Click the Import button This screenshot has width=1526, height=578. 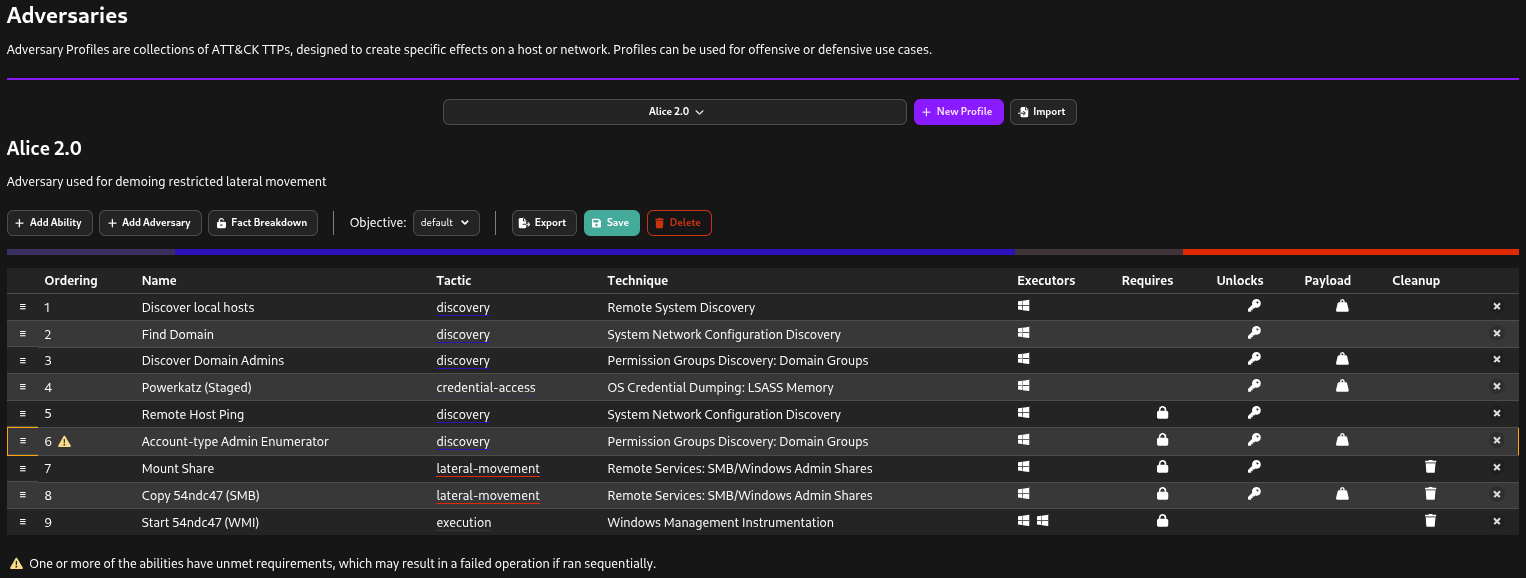click(1042, 112)
